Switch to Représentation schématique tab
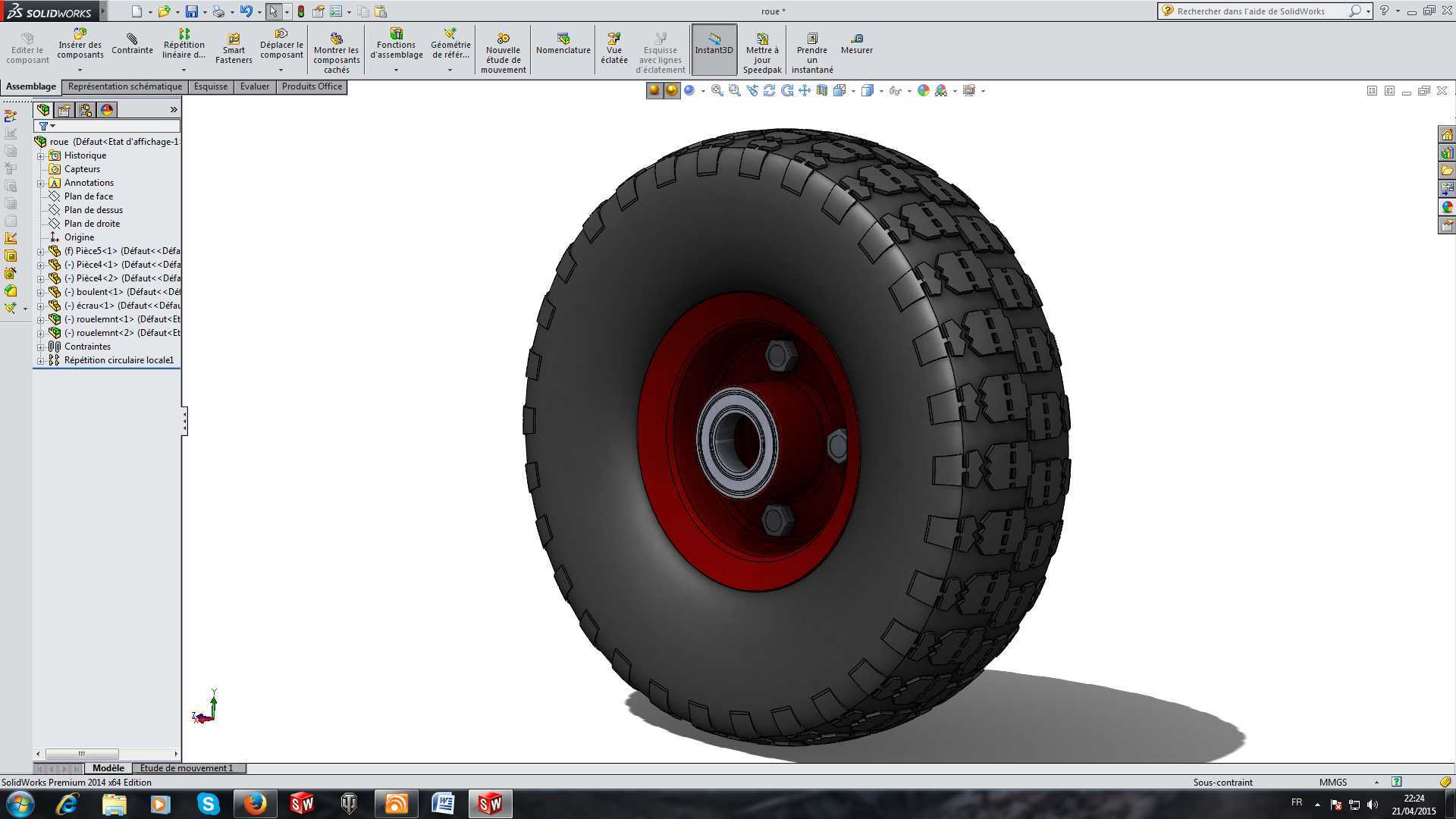The image size is (1456, 819). (125, 86)
